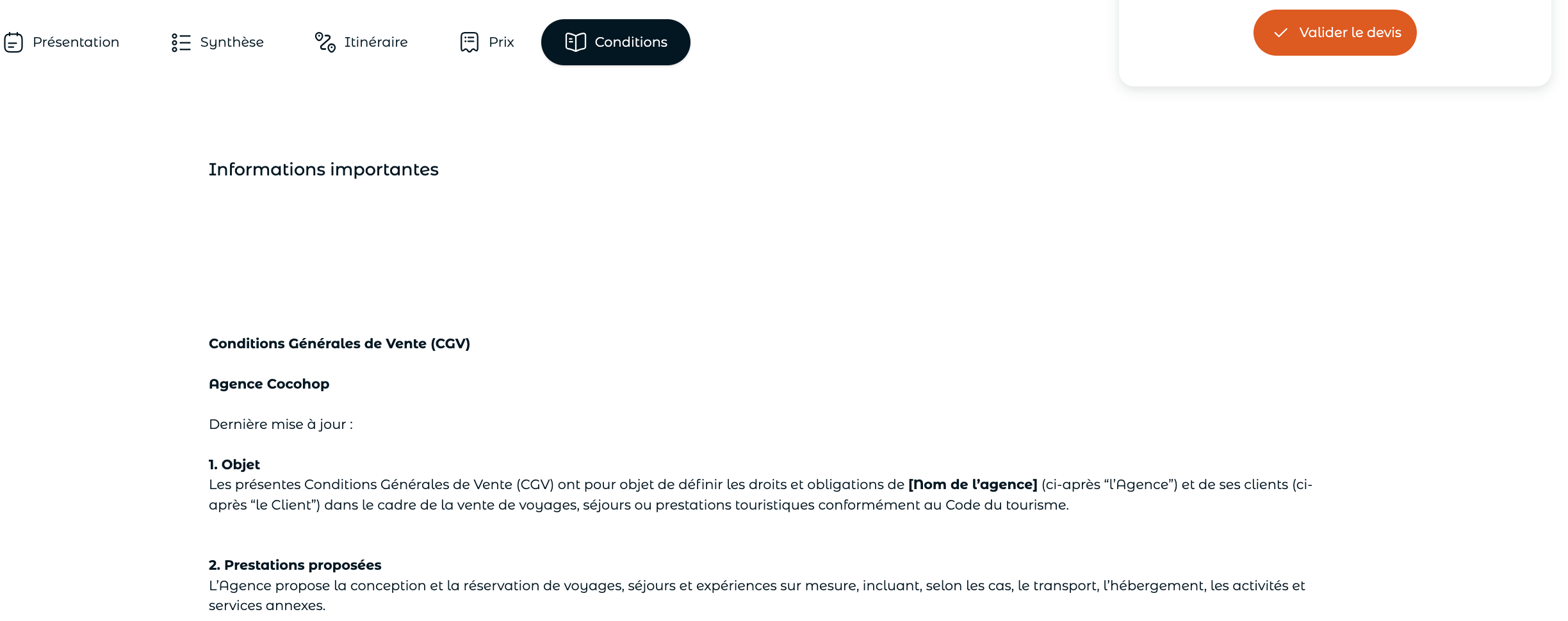This screenshot has height=621, width=1568.
Task: Click the 2. Prestations proposées heading
Action: click(x=295, y=565)
